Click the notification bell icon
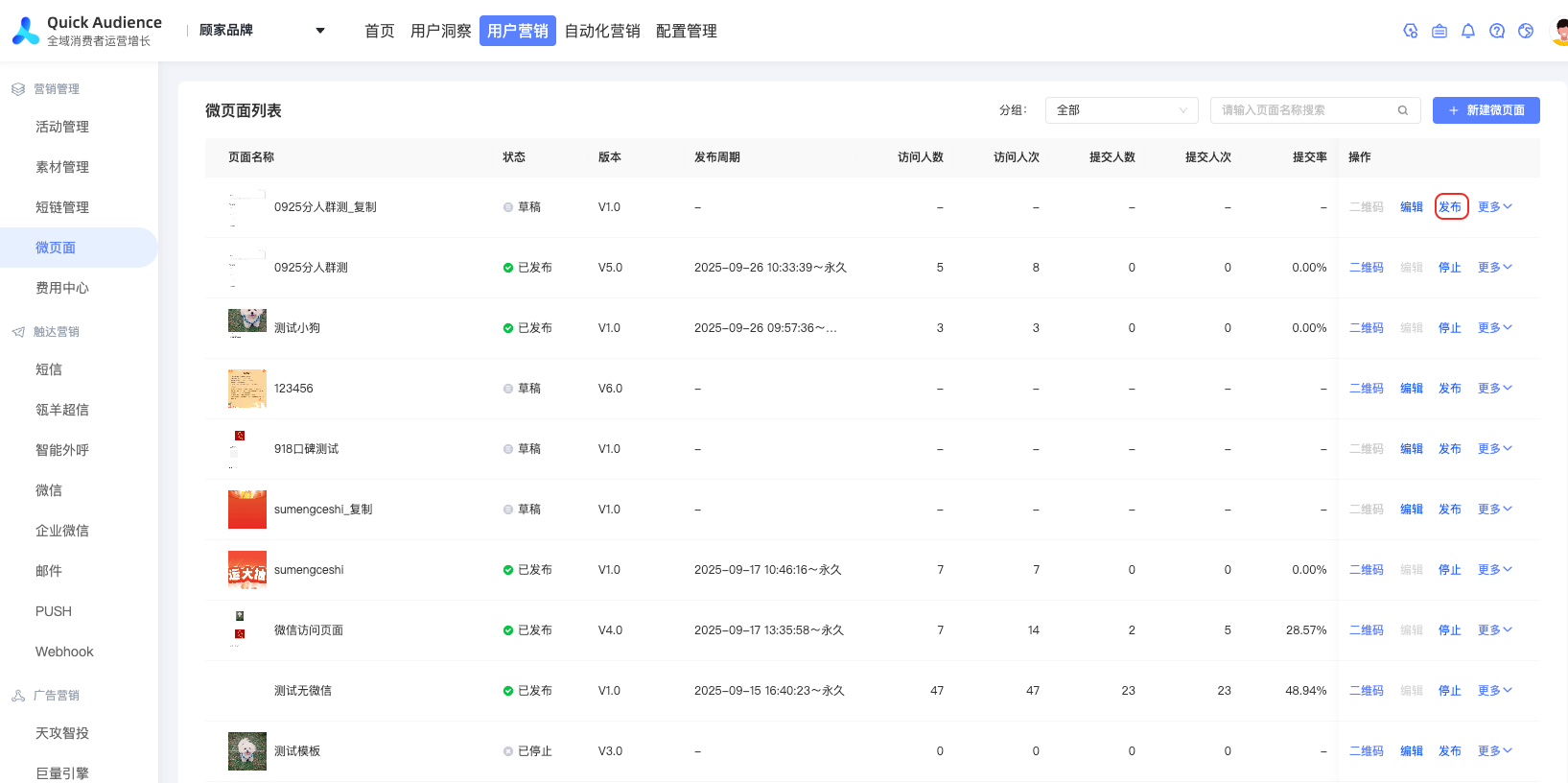Image resolution: width=1568 pixels, height=783 pixels. pyautogui.click(x=1467, y=31)
